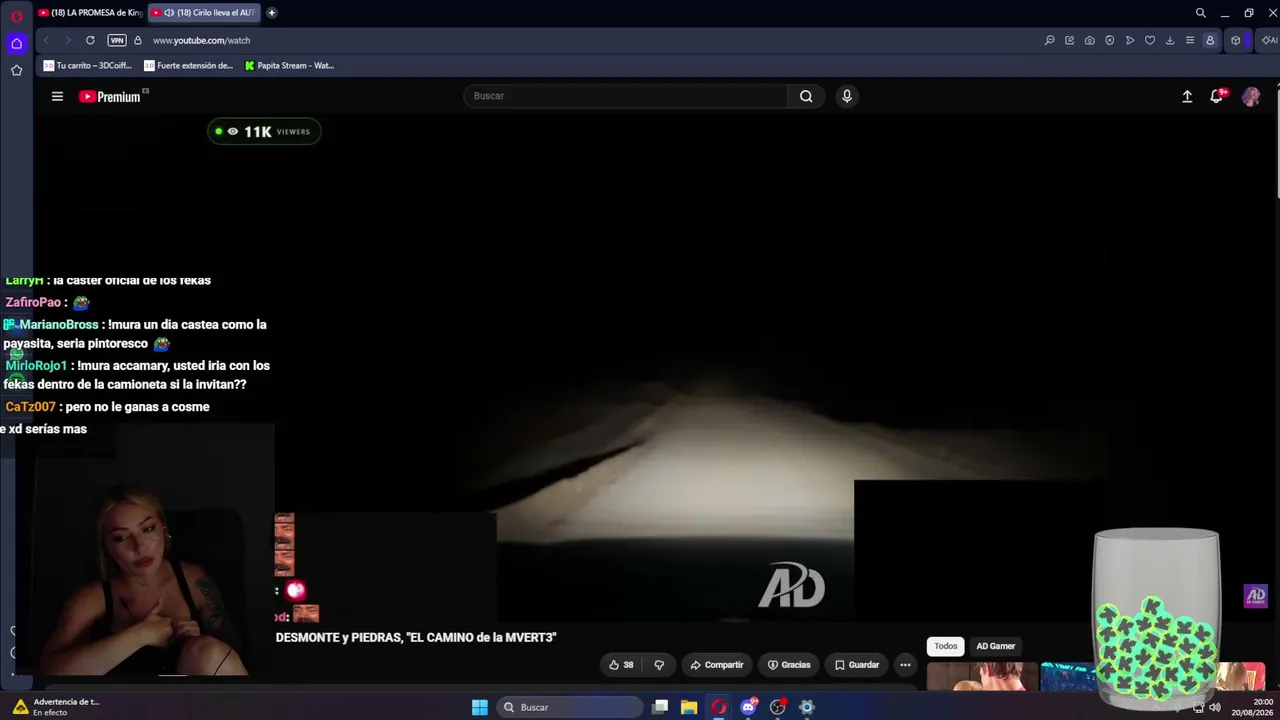Like the video with 38 likes
1280x720 pixels.
(621, 665)
